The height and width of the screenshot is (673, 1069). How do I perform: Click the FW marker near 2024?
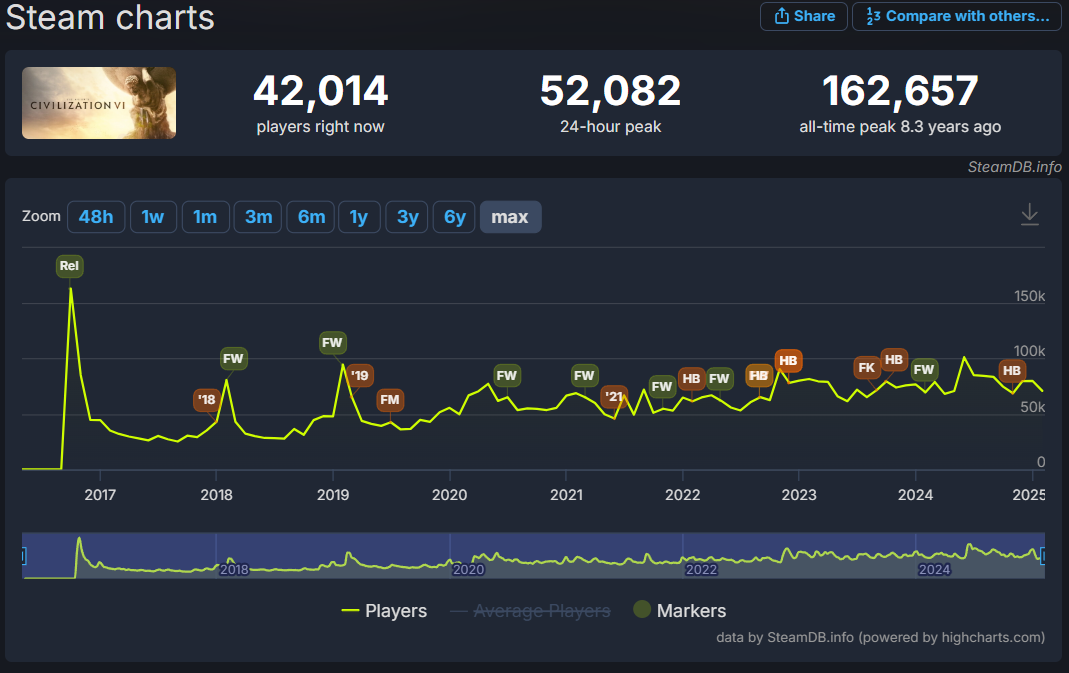(x=924, y=370)
